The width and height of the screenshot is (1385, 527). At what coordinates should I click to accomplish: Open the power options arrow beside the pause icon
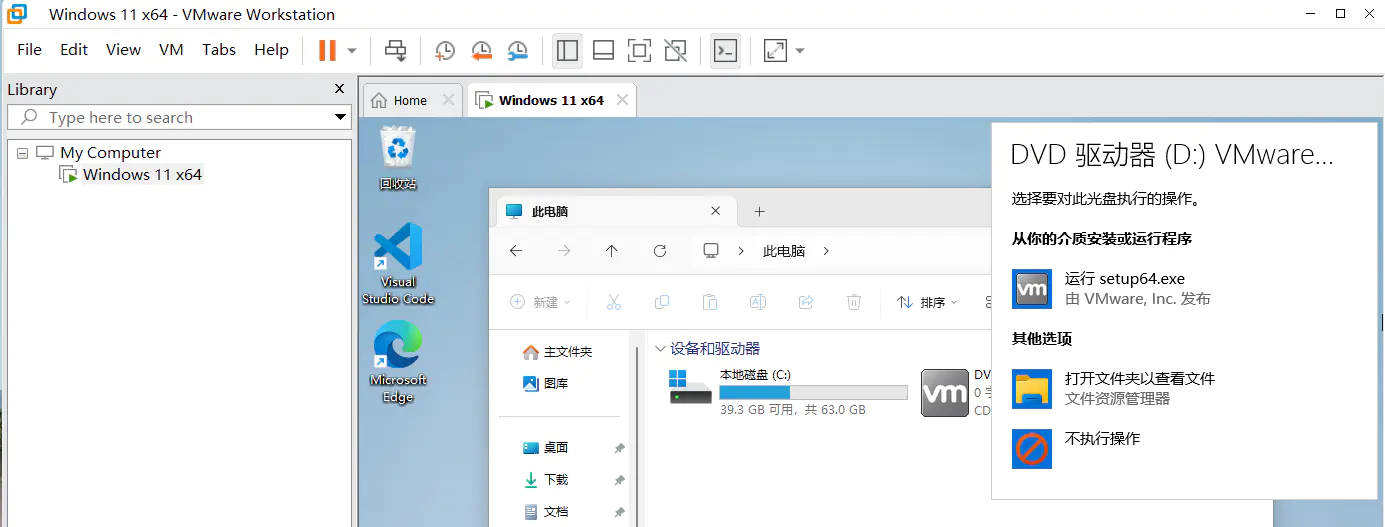pos(352,50)
